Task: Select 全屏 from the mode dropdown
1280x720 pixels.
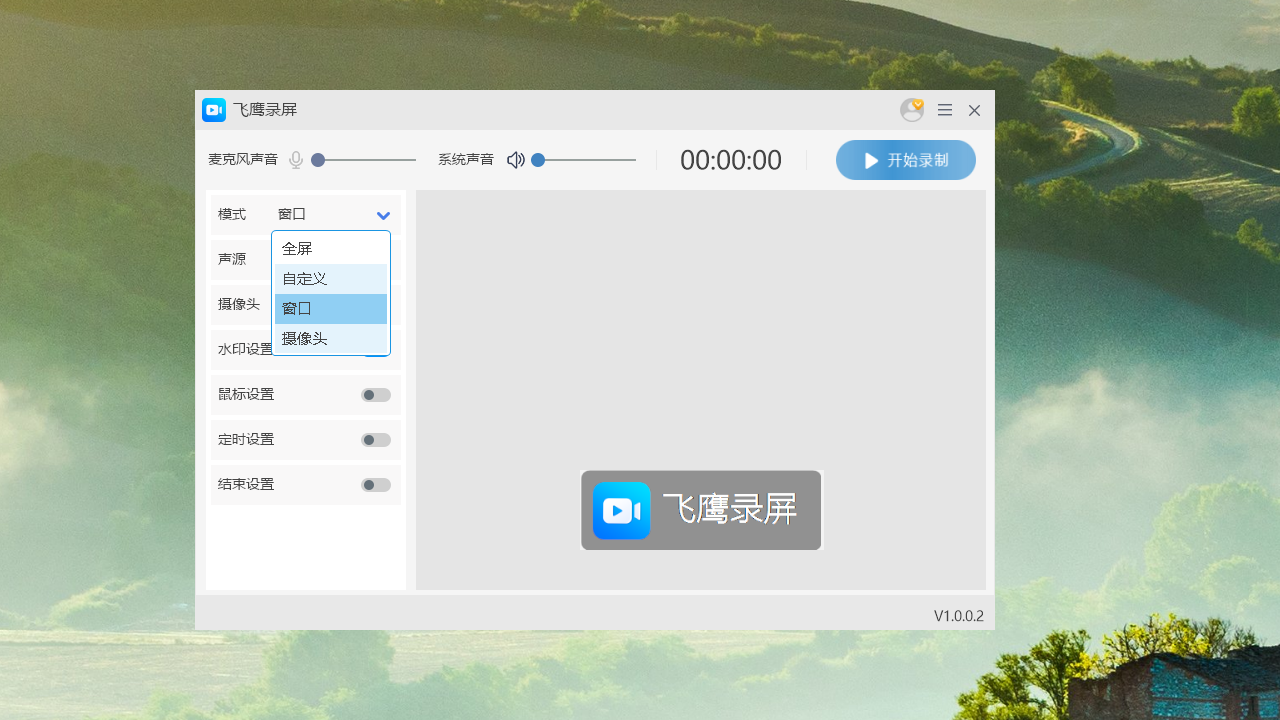Action: [x=330, y=248]
